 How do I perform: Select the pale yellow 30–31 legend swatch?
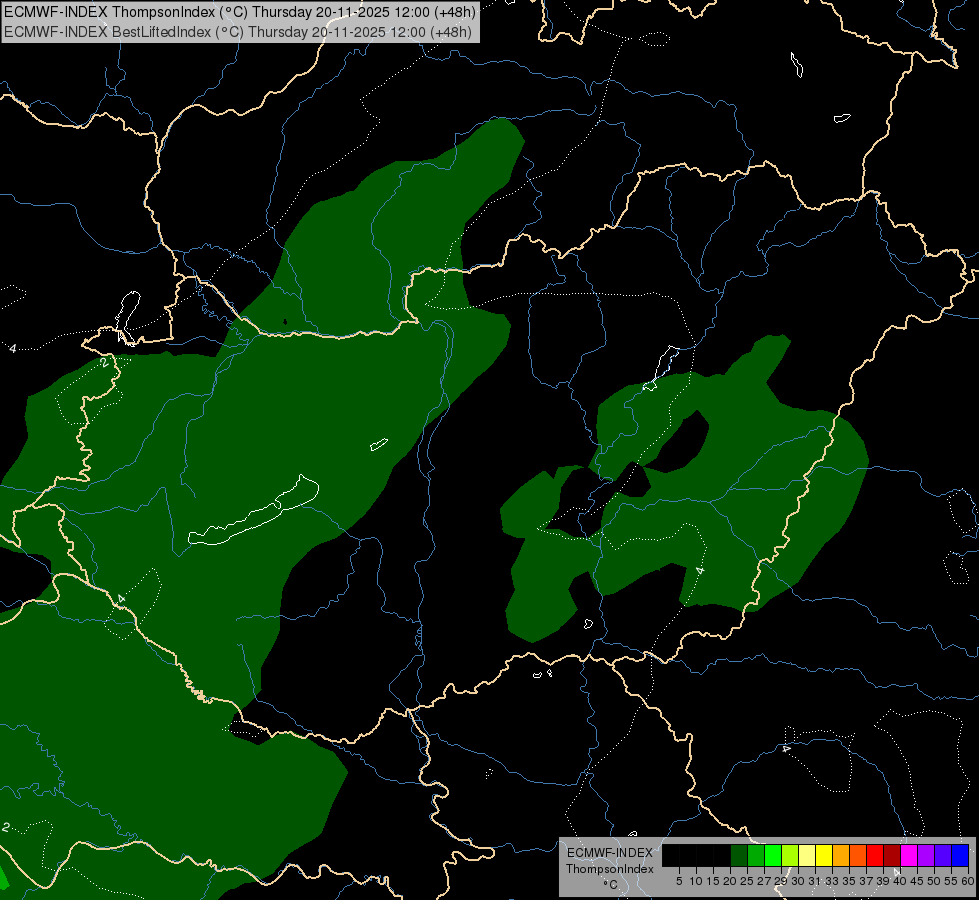pyautogui.click(x=807, y=856)
